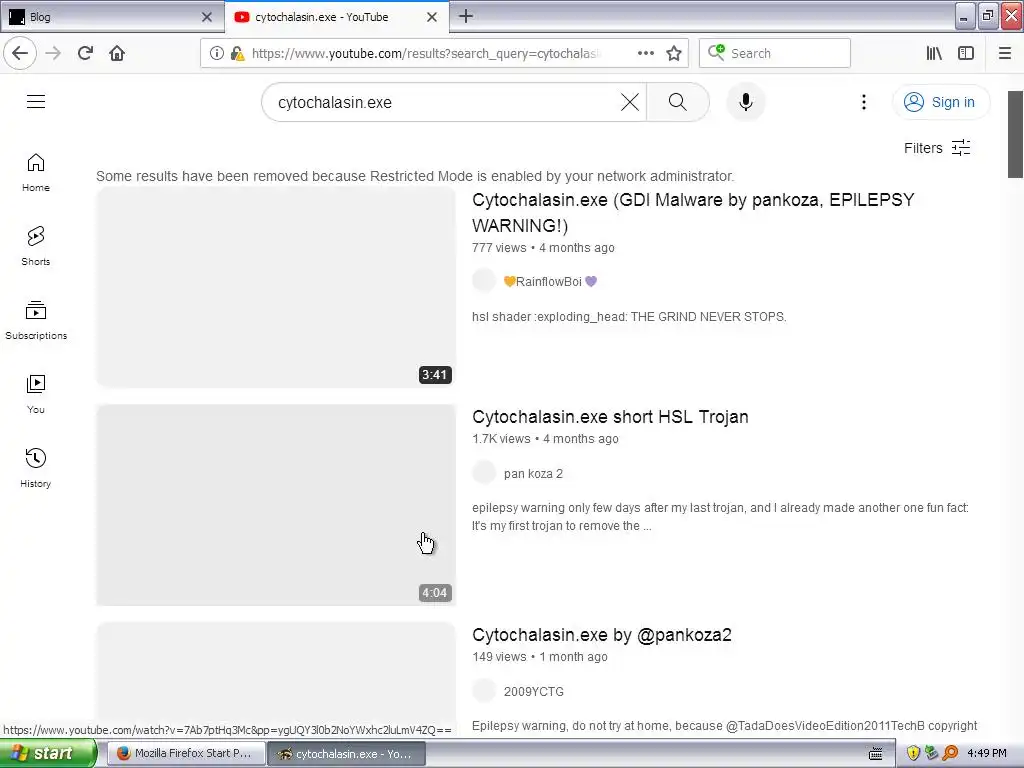Image resolution: width=1024 pixels, height=768 pixels.
Task: Click pan koza 2 channel avatar
Action: click(x=484, y=473)
